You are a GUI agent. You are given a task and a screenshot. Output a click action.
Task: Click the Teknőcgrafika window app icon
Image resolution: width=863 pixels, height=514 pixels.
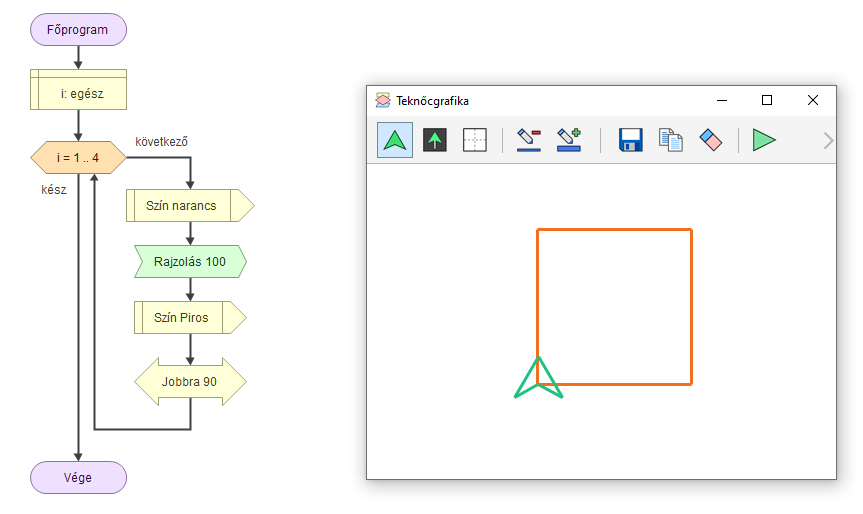(x=383, y=101)
